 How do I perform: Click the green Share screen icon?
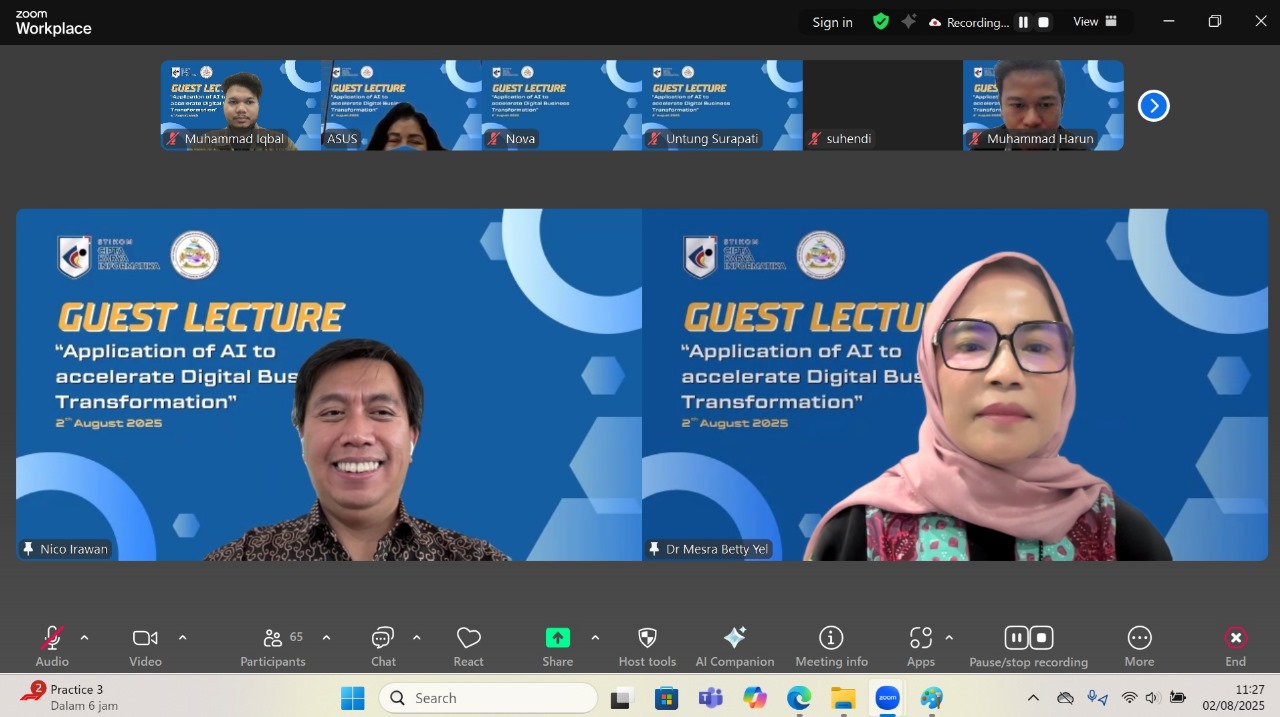pos(557,638)
